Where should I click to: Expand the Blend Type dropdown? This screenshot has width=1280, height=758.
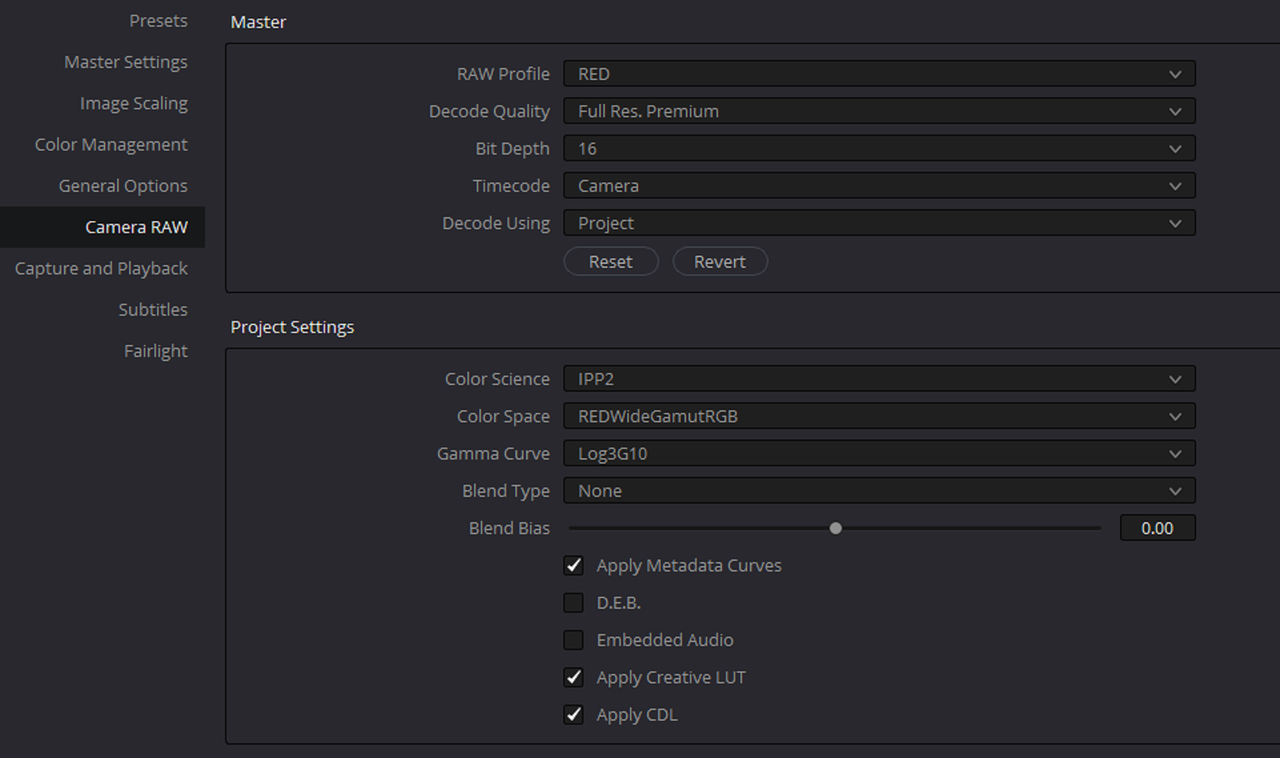point(879,491)
